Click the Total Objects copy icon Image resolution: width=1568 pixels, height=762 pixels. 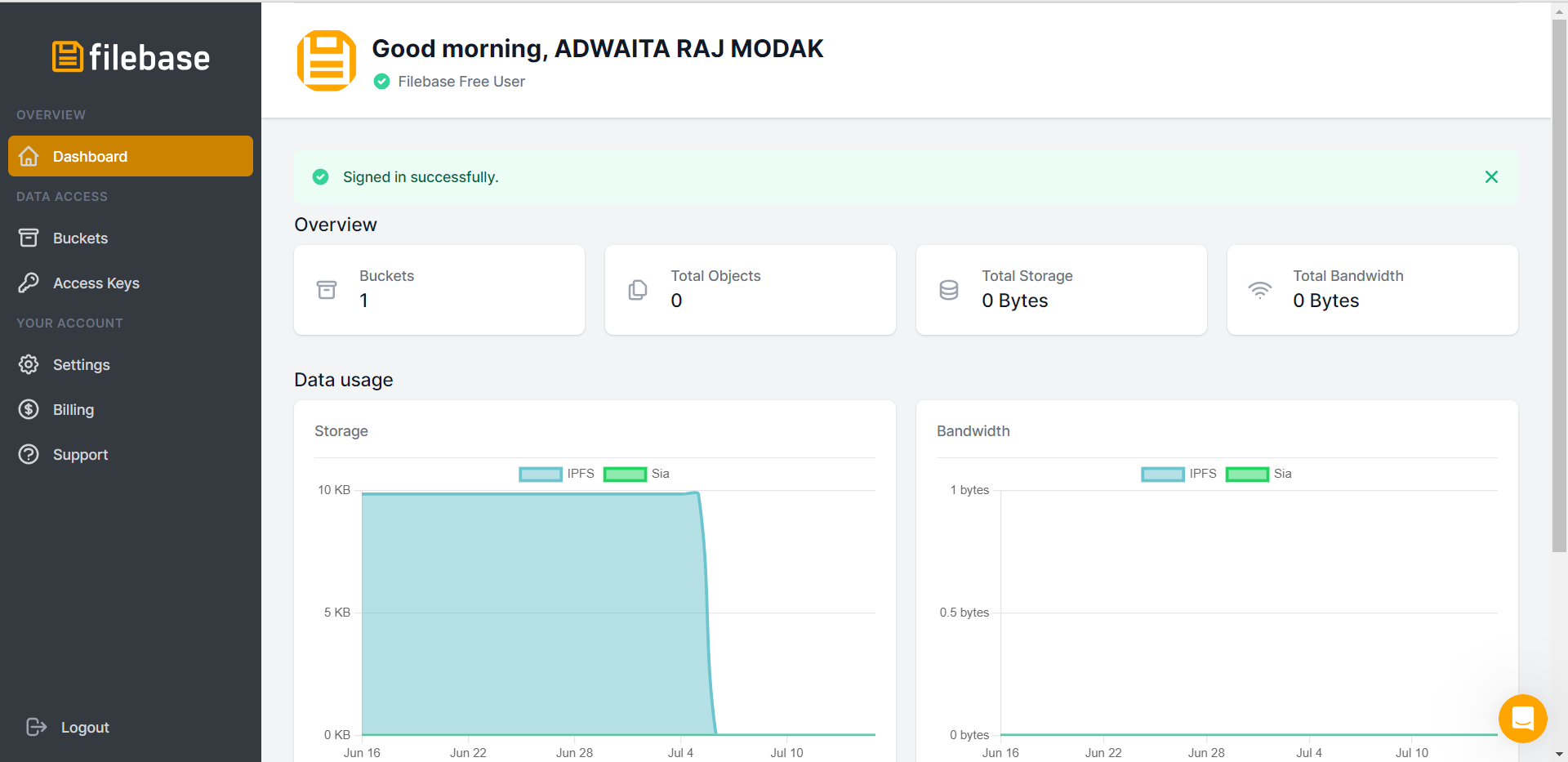[x=638, y=290]
